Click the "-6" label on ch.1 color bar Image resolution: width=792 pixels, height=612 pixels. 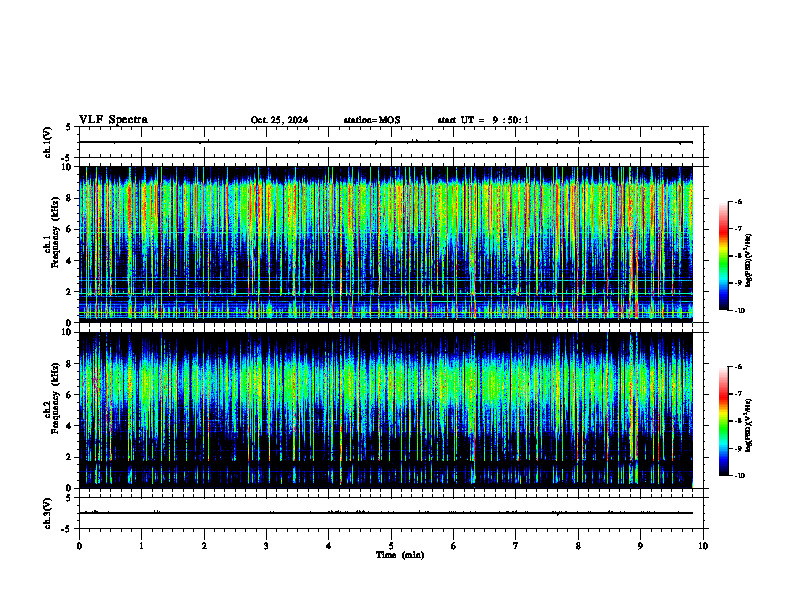pos(738,202)
